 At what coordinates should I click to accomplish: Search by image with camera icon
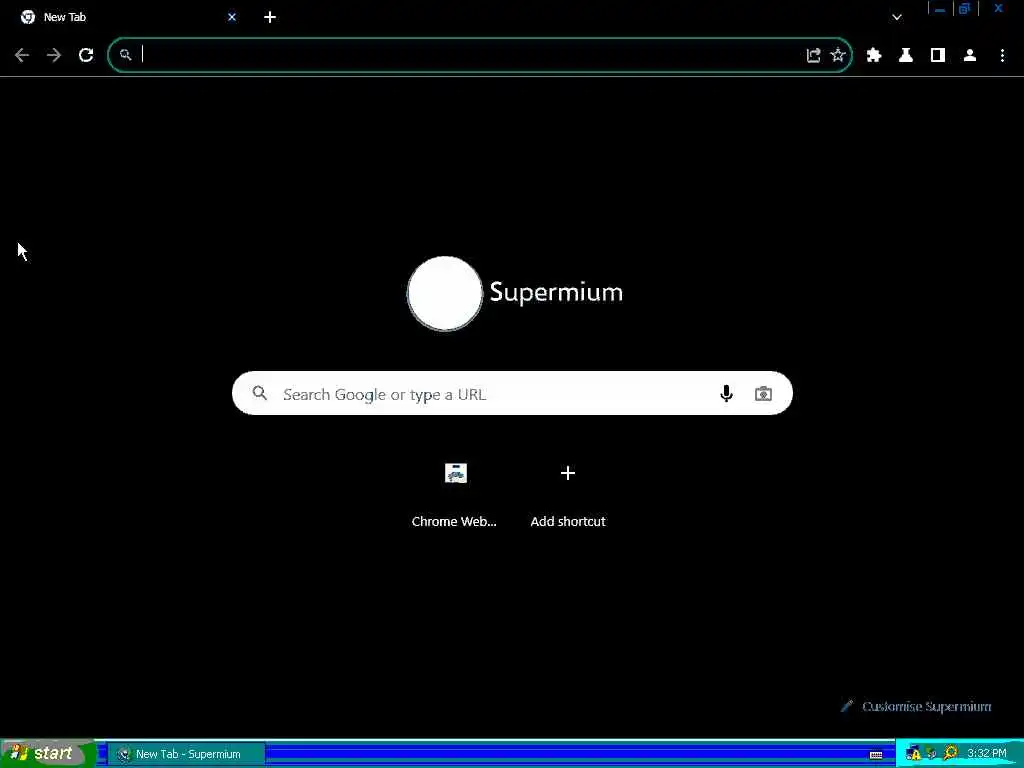(x=763, y=393)
